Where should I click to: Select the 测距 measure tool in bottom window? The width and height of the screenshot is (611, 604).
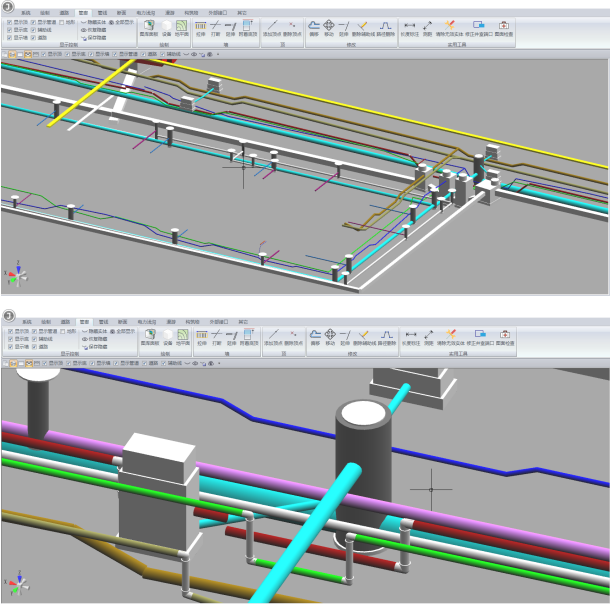[429, 337]
